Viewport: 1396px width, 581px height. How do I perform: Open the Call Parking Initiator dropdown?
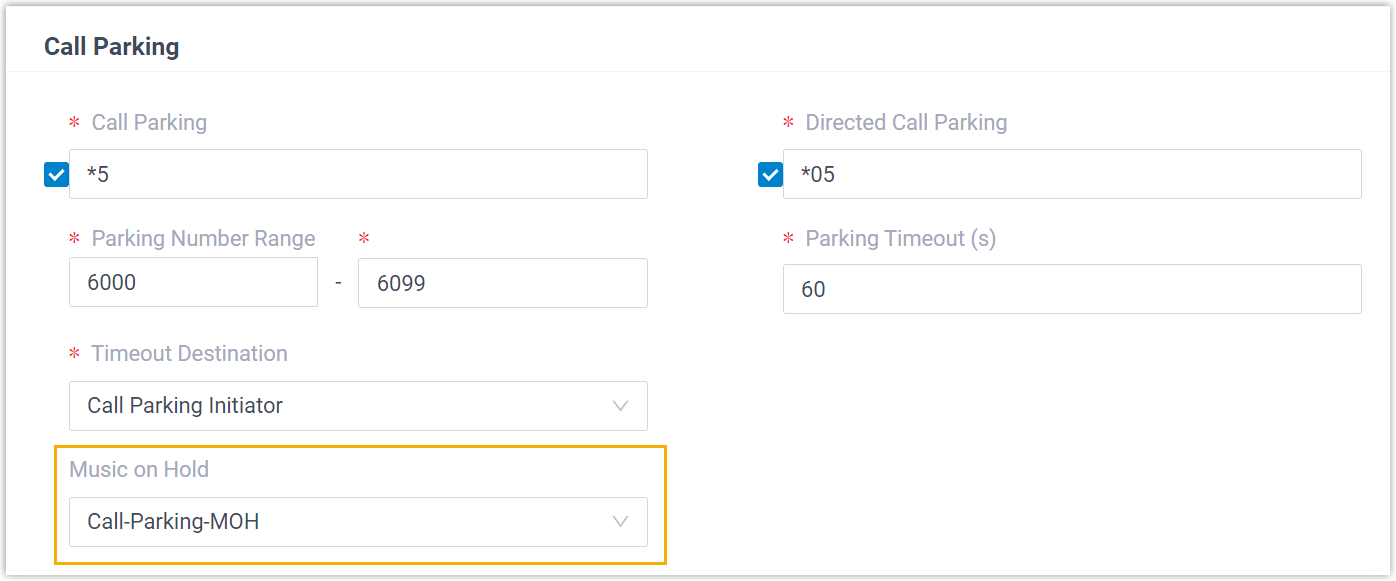[358, 406]
